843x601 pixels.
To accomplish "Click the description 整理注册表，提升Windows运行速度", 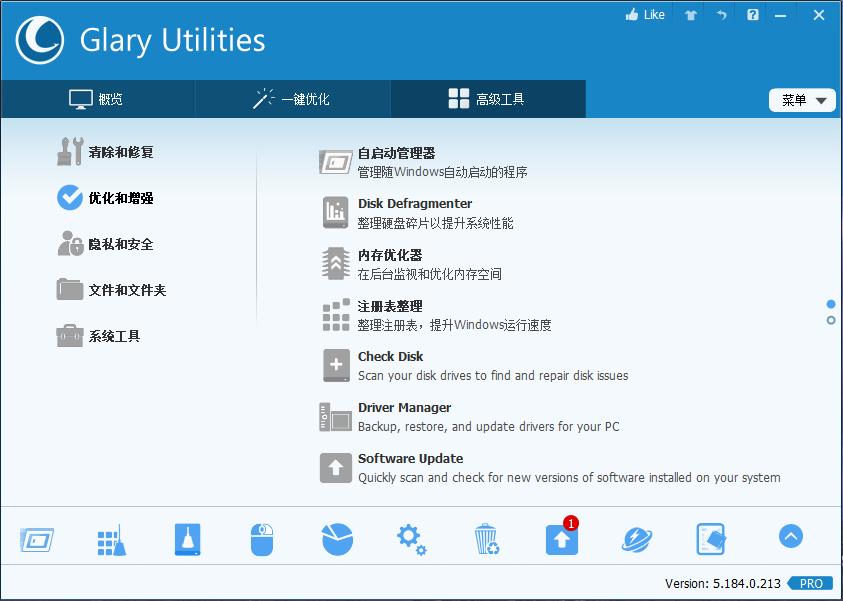I will point(455,325).
